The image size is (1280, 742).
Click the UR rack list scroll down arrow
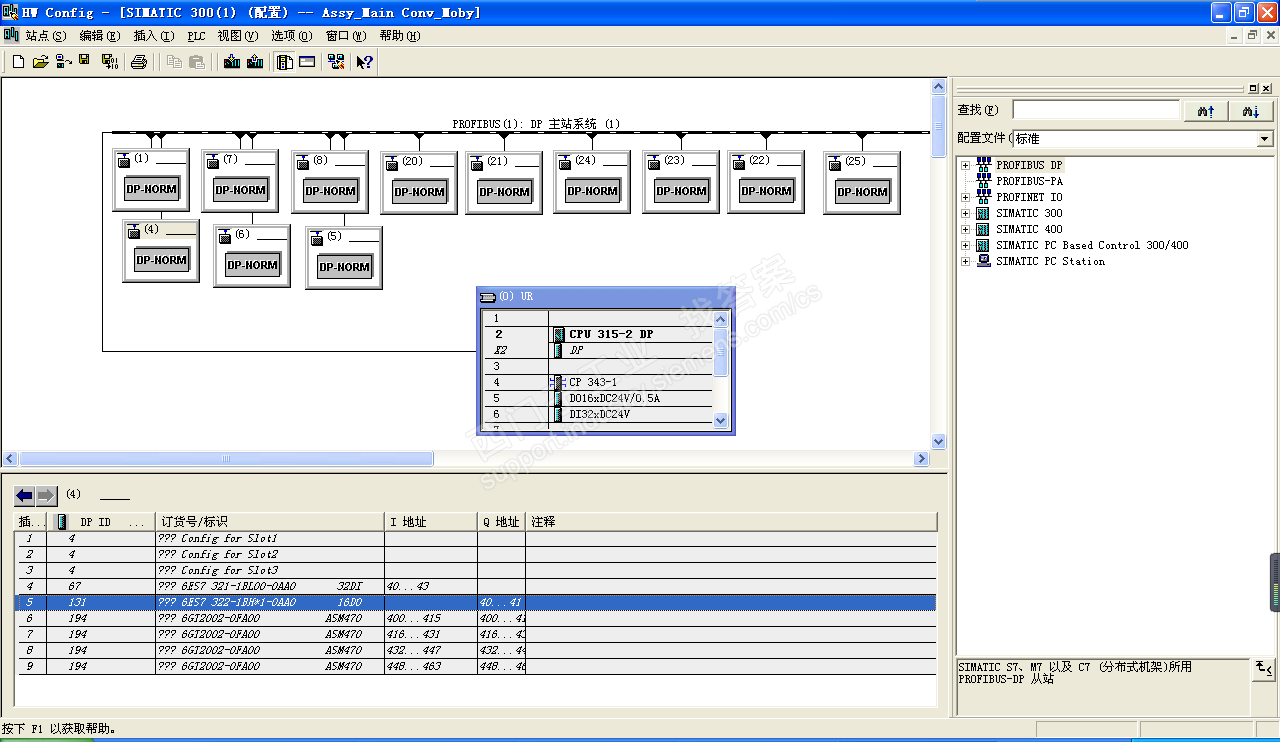(x=721, y=420)
